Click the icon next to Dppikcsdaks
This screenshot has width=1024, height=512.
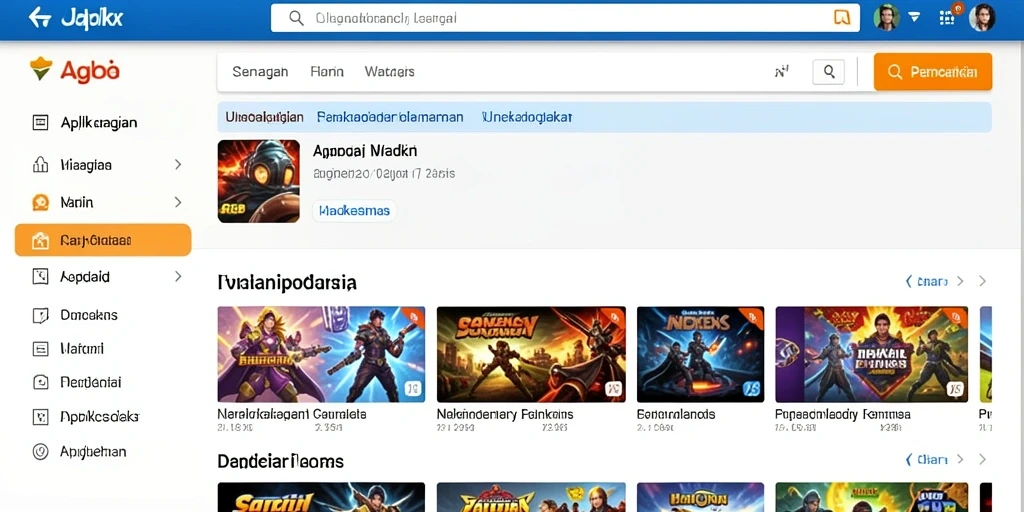40,417
